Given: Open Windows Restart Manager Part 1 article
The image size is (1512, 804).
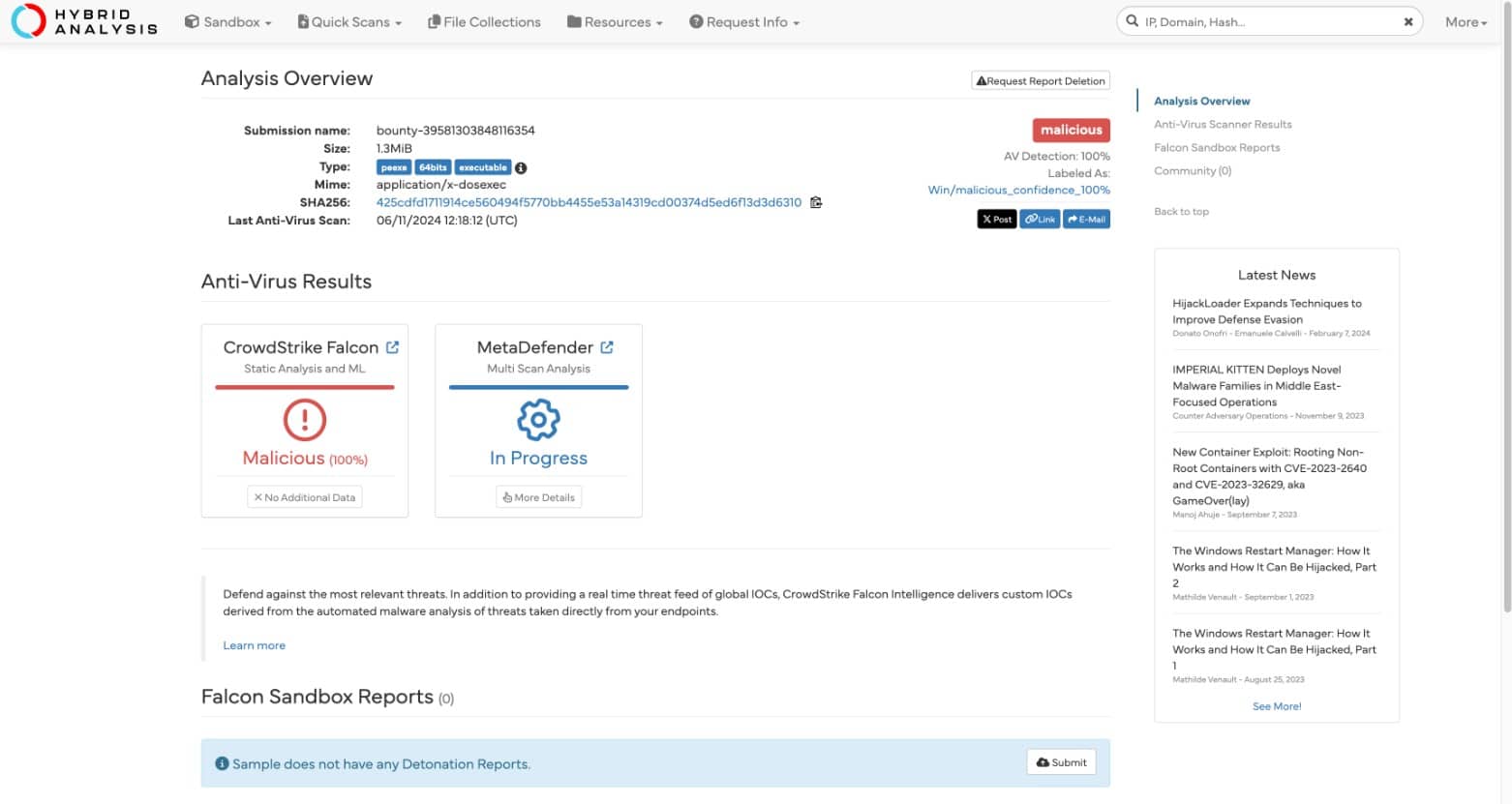Looking at the screenshot, I should point(1274,649).
